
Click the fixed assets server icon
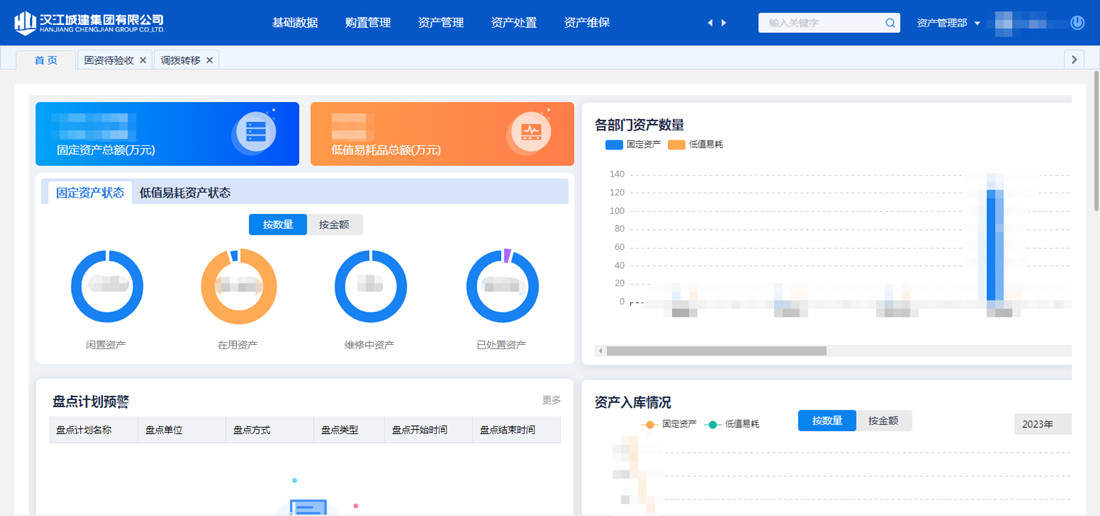click(x=255, y=133)
